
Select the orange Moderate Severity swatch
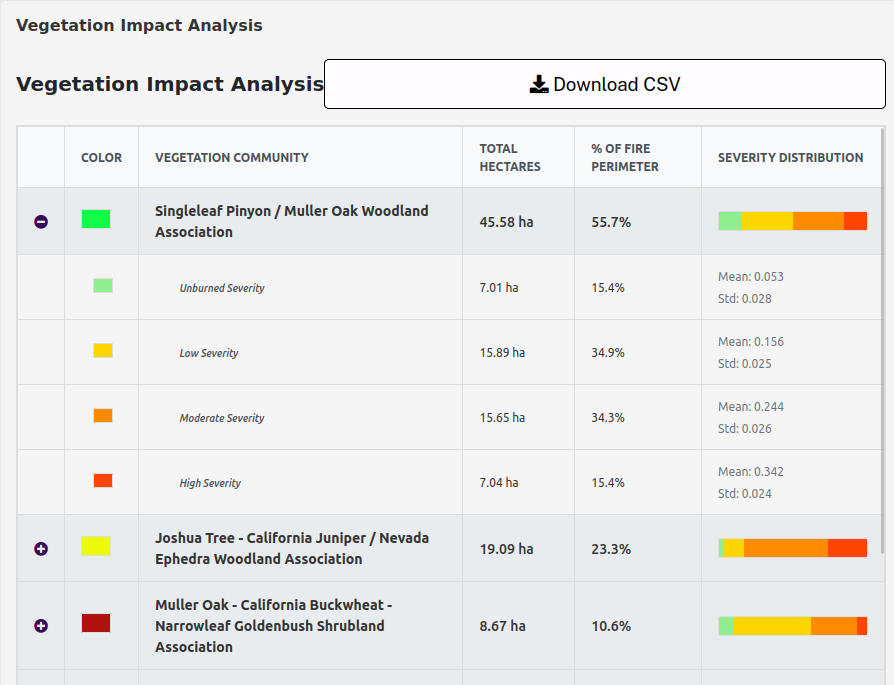(103, 416)
